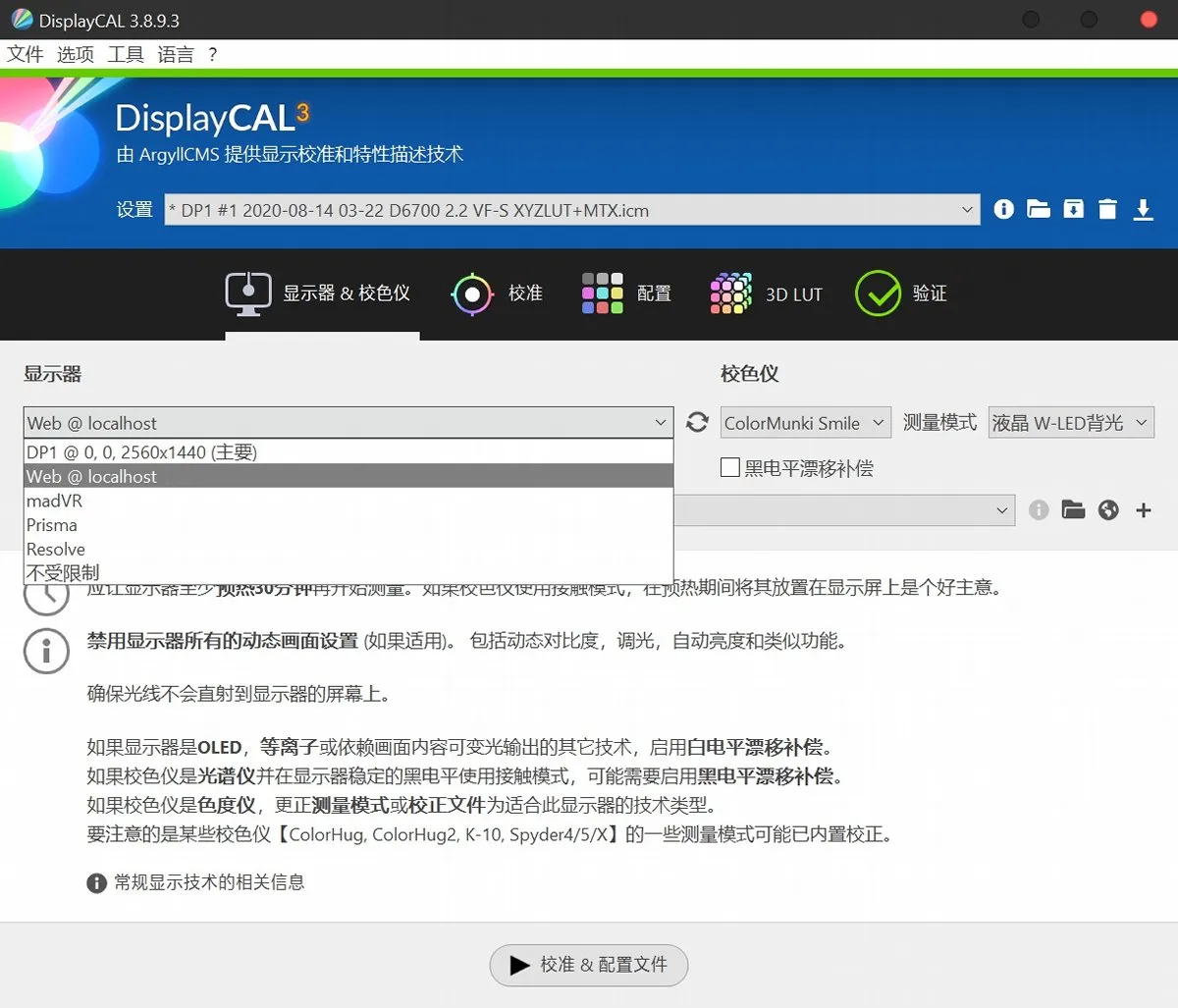
Task: Refresh display and instrument list
Action: (x=697, y=422)
